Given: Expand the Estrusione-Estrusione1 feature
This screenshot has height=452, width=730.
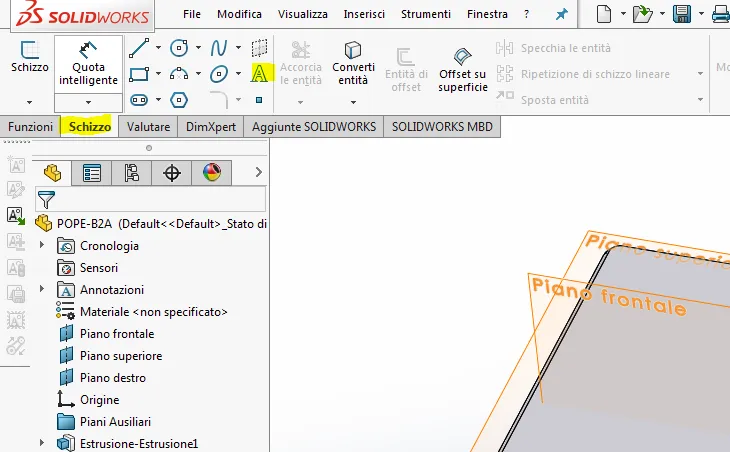Looking at the screenshot, I should tap(42, 443).
